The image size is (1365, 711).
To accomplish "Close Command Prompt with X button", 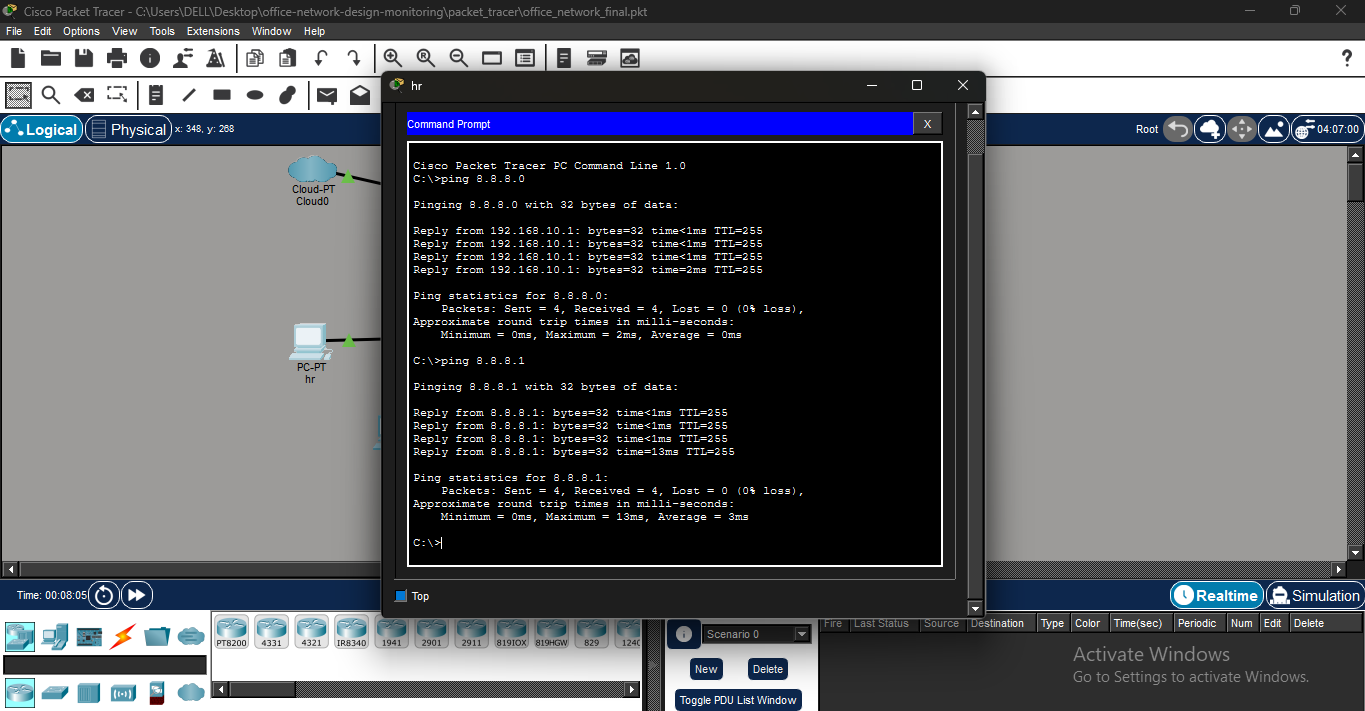I will pyautogui.click(x=927, y=124).
